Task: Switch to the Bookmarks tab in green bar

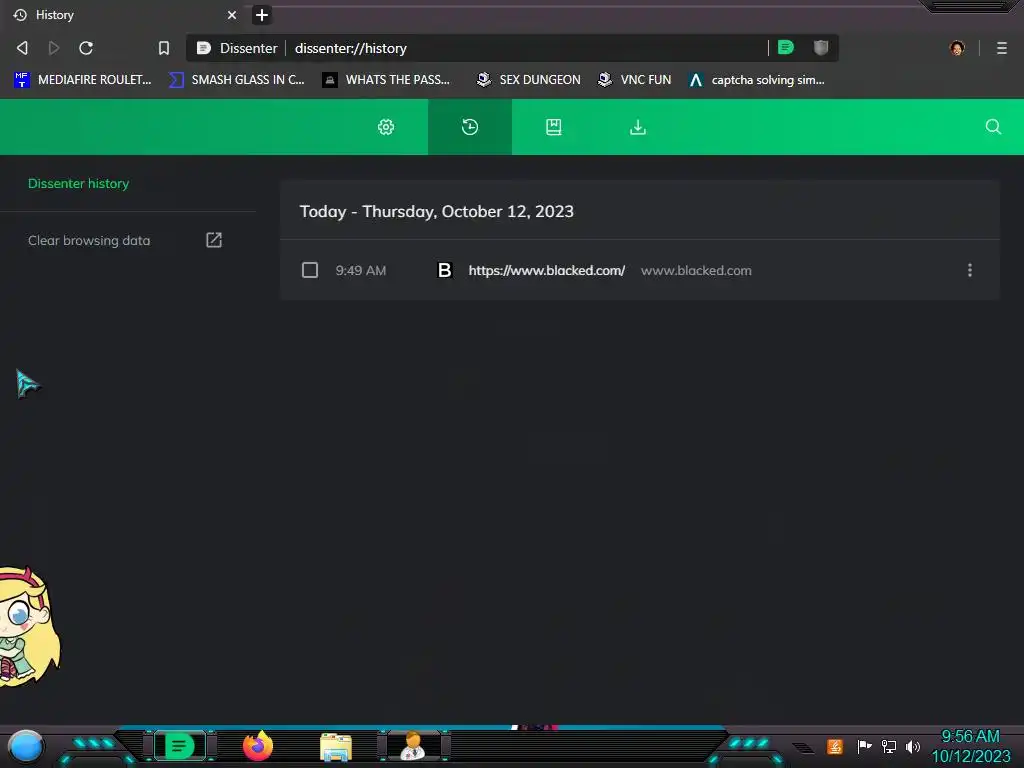Action: [554, 127]
